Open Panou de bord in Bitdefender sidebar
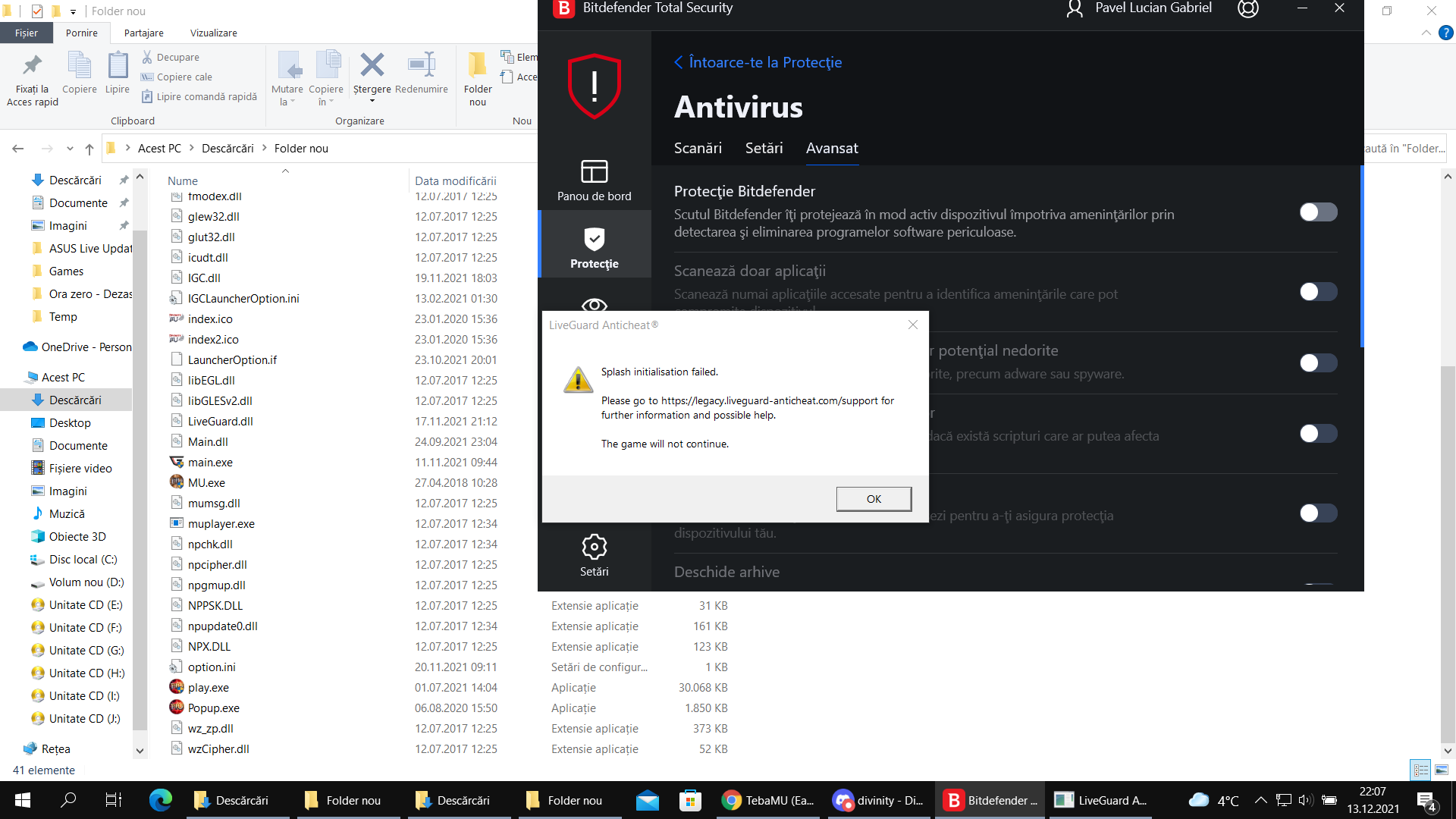 coord(594,180)
